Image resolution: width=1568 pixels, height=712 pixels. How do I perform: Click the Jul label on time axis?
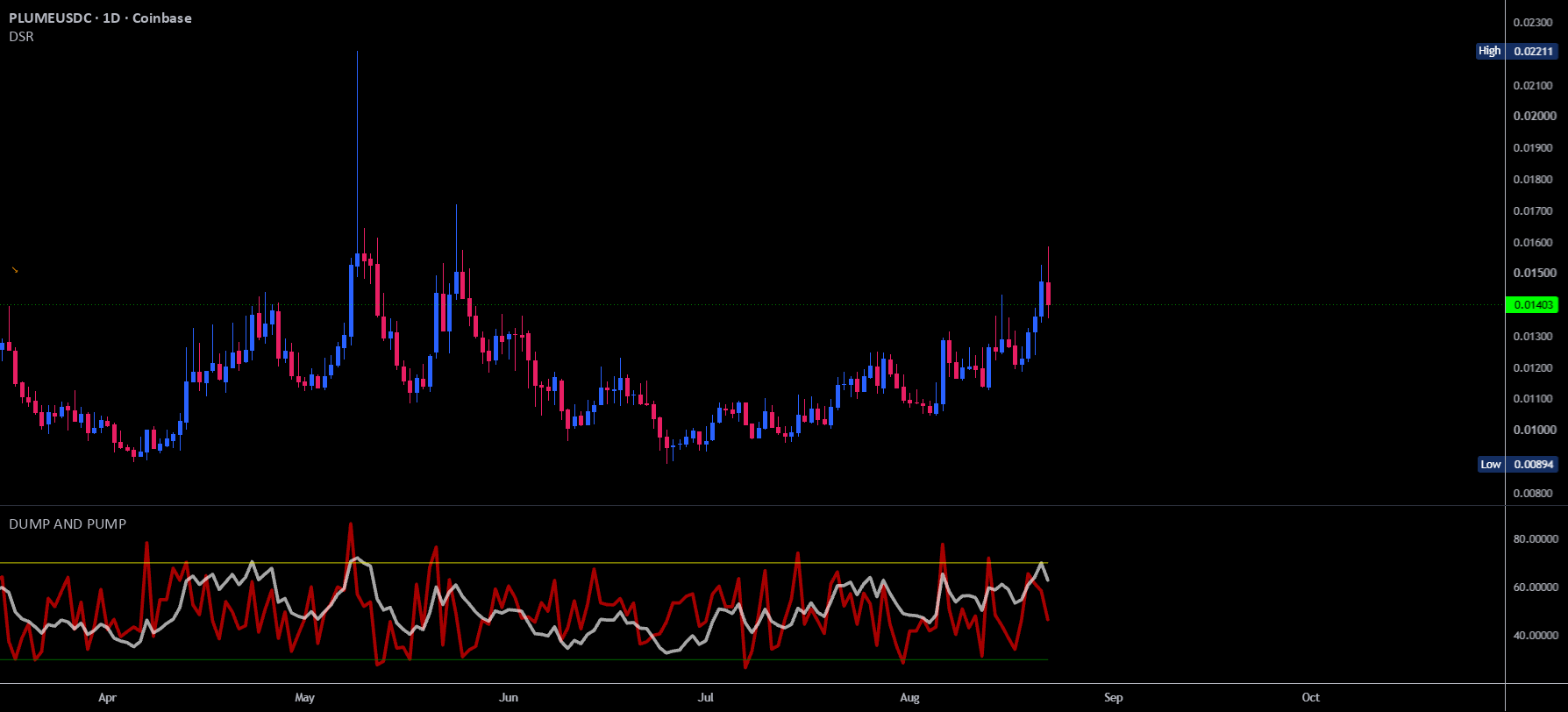click(705, 697)
